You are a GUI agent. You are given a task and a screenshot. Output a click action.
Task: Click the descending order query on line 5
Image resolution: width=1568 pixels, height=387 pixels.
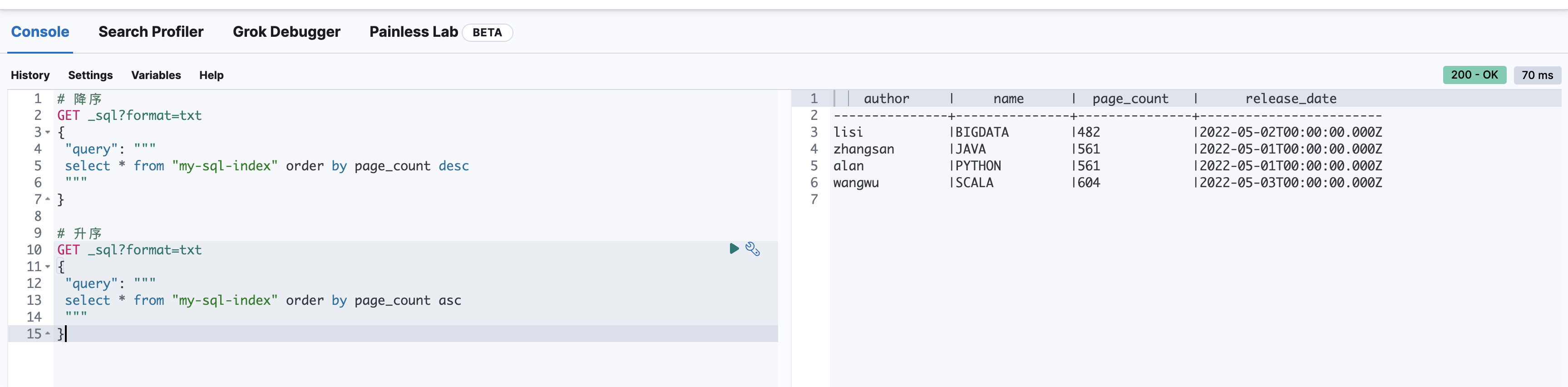click(x=266, y=166)
